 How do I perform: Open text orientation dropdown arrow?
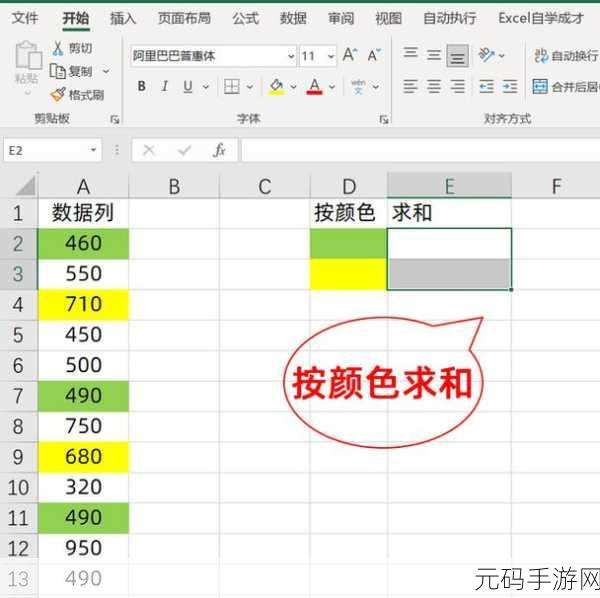pyautogui.click(x=502, y=56)
